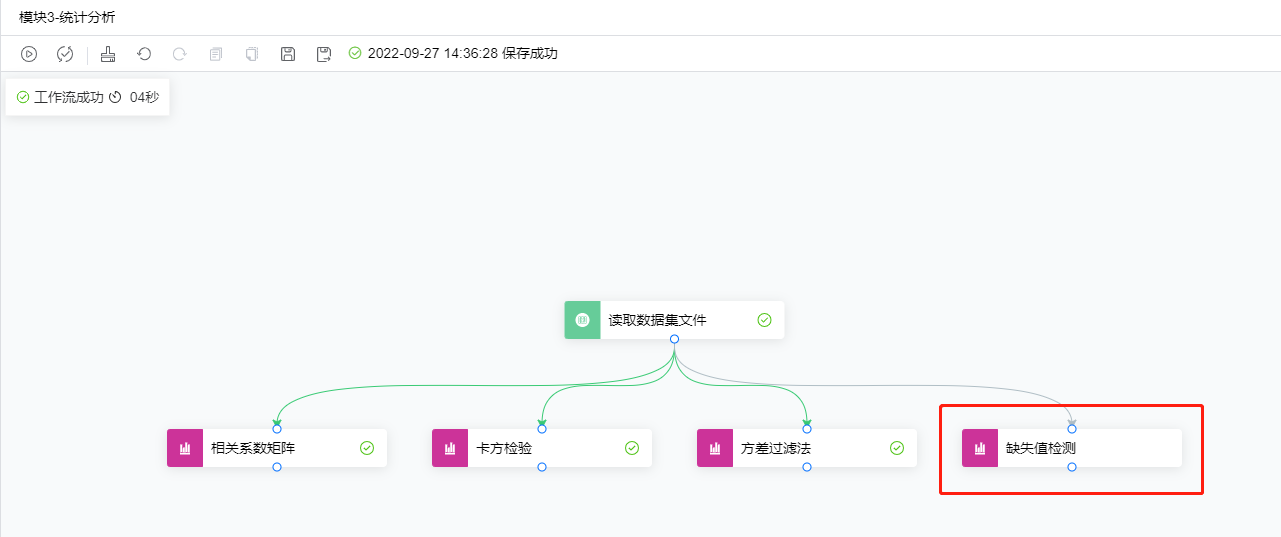Click input port atop 方差过滤法 node
Image resolution: width=1281 pixels, height=537 pixels.
807,429
